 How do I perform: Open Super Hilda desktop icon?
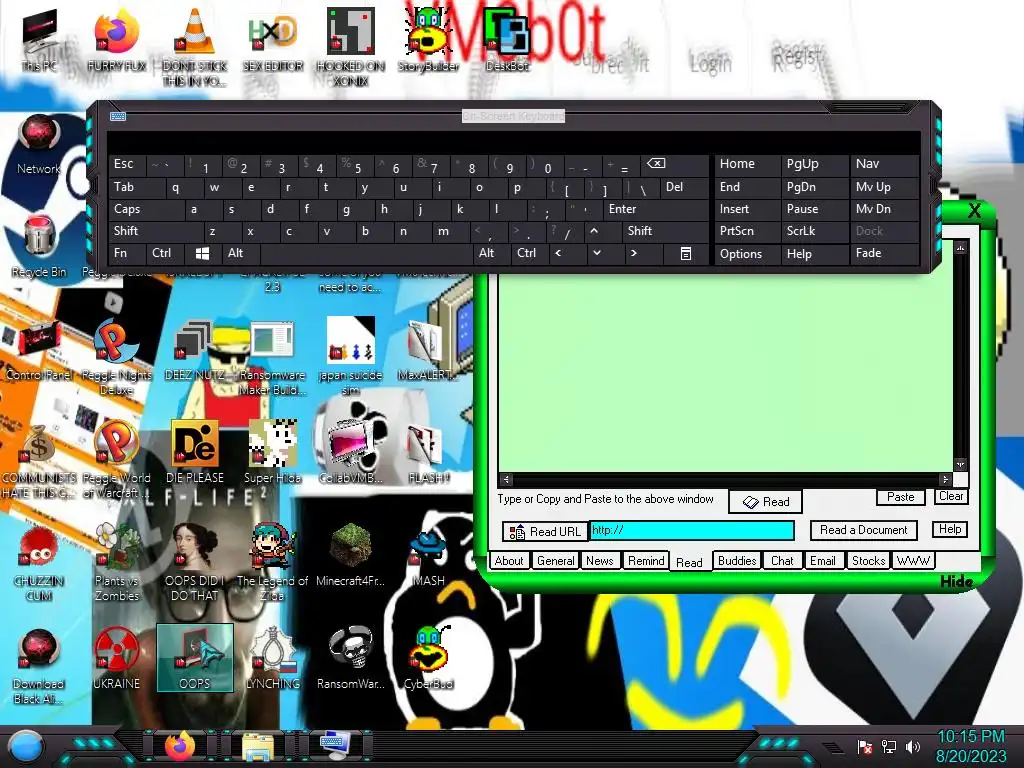[x=272, y=452]
